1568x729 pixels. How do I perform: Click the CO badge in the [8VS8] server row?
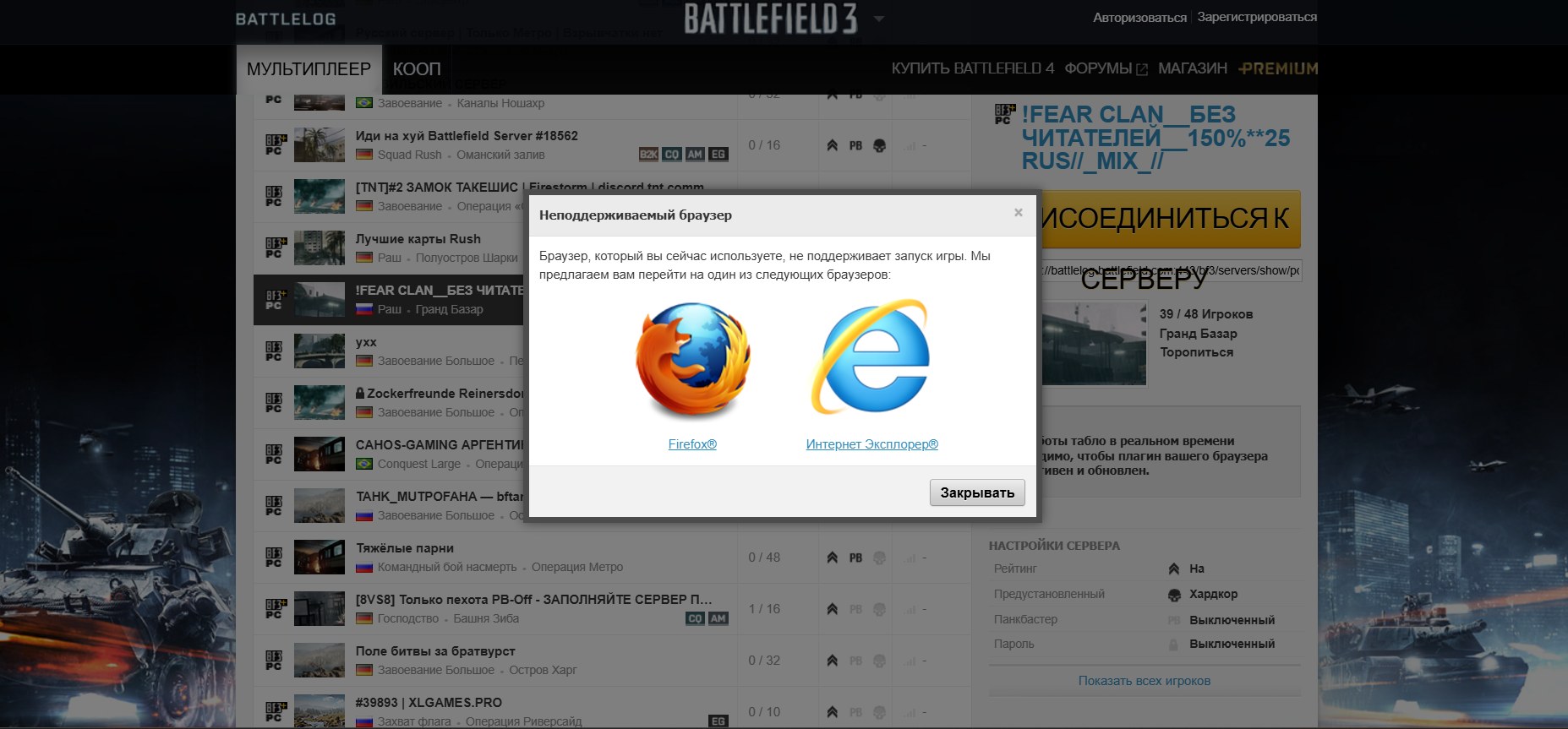click(695, 618)
